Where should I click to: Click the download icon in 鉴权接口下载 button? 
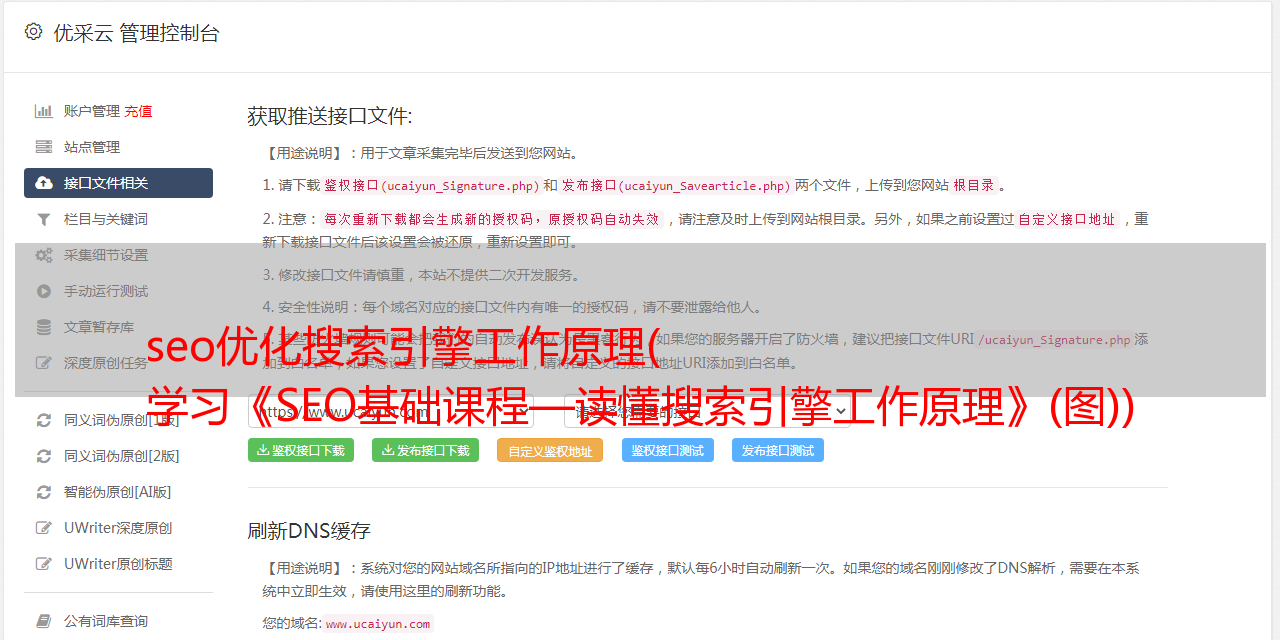coord(263,450)
